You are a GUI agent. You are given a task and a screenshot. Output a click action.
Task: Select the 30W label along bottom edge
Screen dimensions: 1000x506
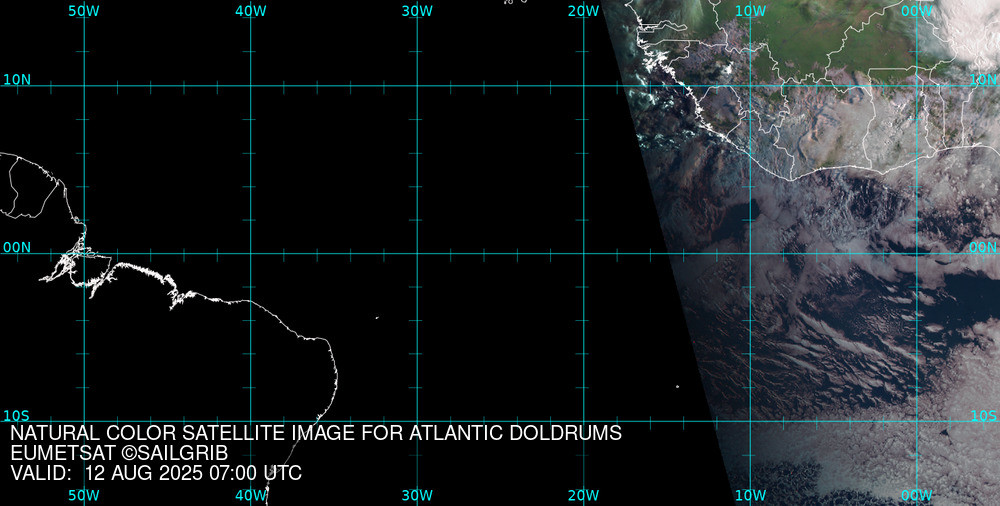pos(417,495)
